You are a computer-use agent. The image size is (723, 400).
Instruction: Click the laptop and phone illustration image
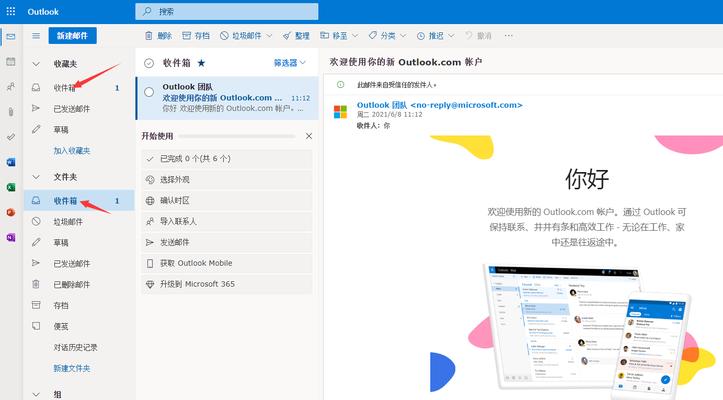point(587,331)
